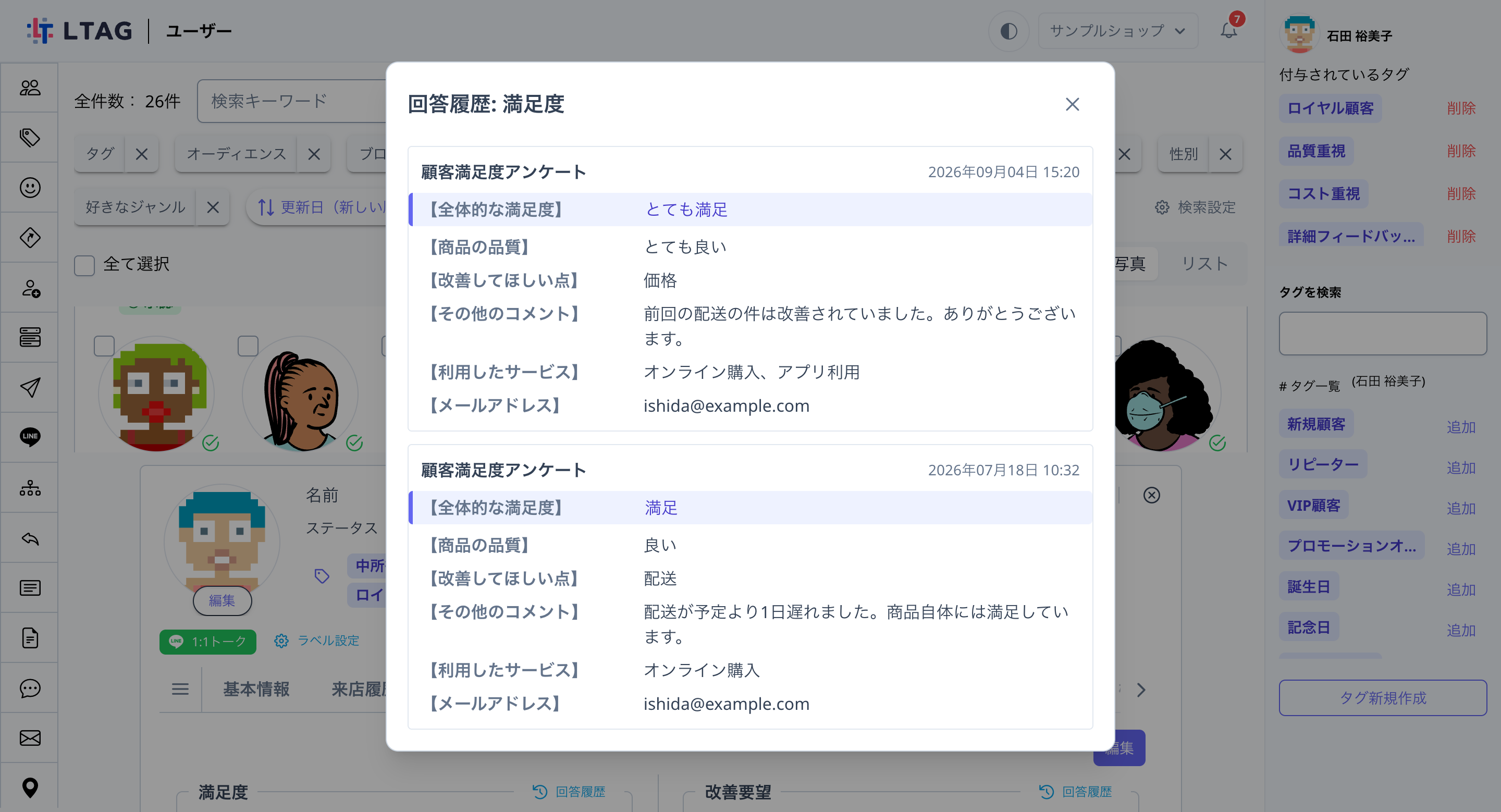Check the 全て選択 checkbox

pyautogui.click(x=84, y=265)
